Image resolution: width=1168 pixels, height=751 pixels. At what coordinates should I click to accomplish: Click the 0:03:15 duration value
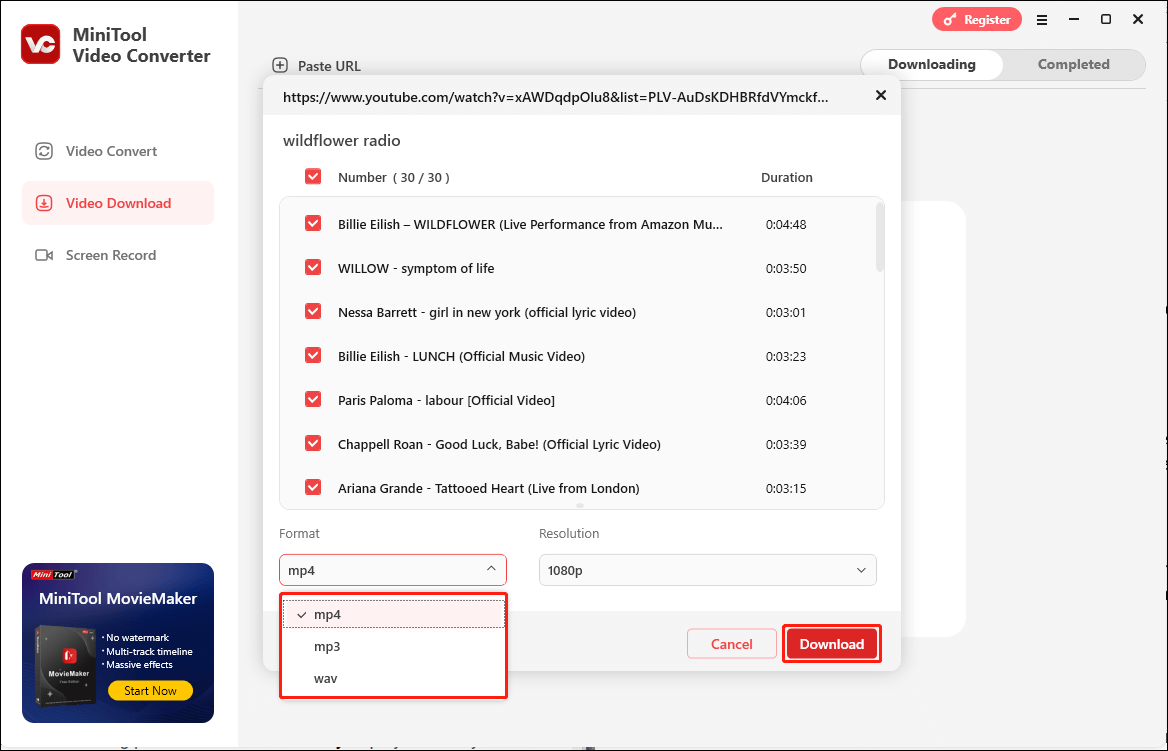point(786,488)
